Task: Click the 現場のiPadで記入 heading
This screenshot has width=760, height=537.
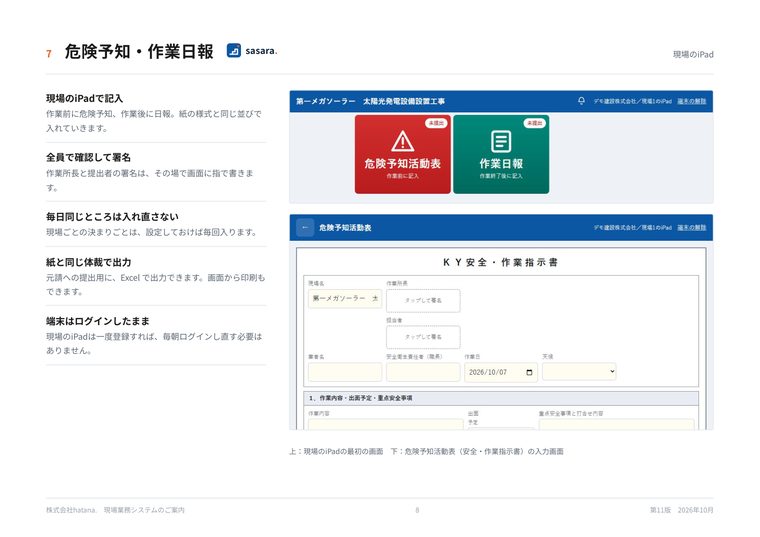Action: [84, 98]
